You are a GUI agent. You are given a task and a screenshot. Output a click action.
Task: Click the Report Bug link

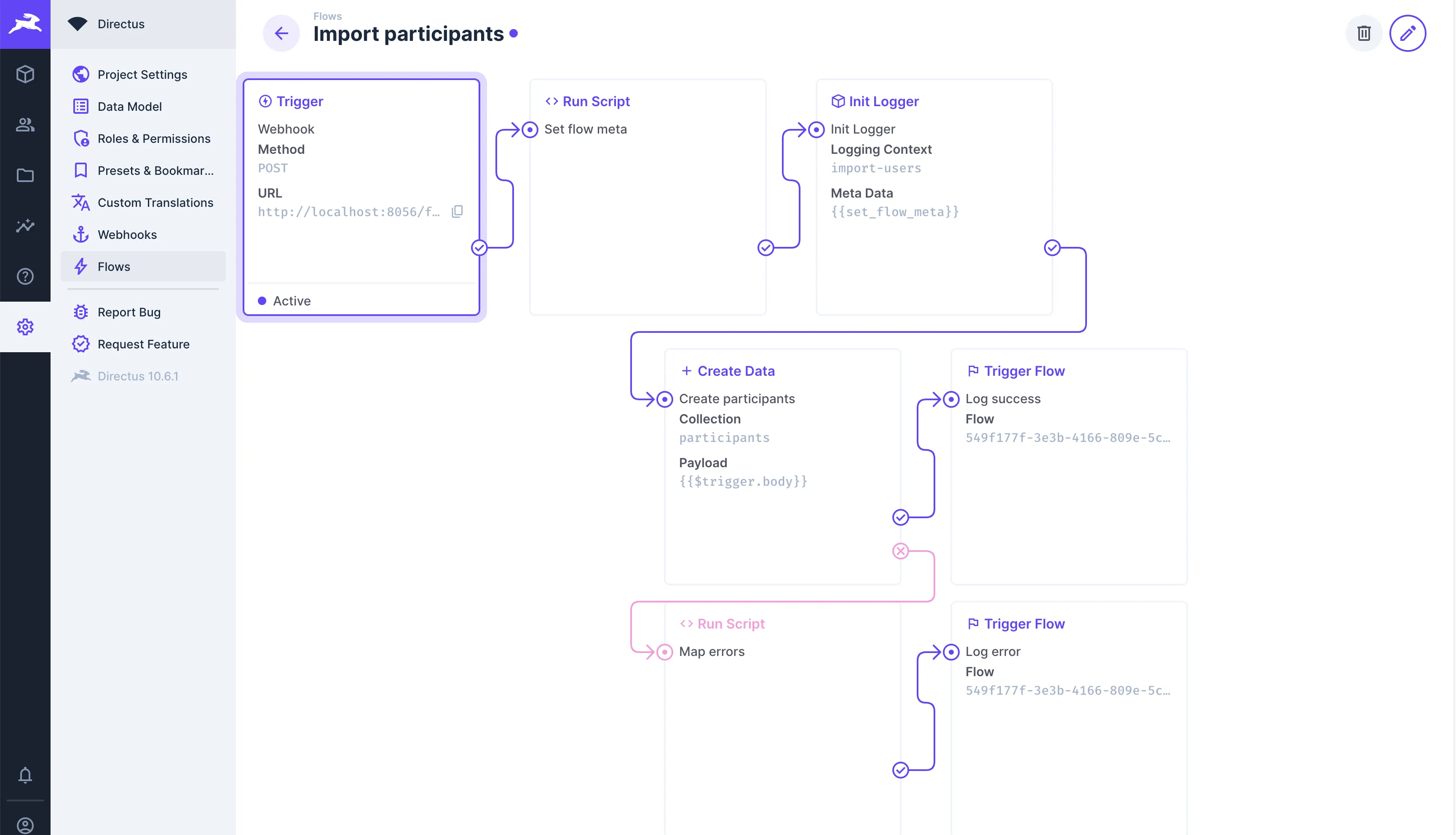(128, 311)
